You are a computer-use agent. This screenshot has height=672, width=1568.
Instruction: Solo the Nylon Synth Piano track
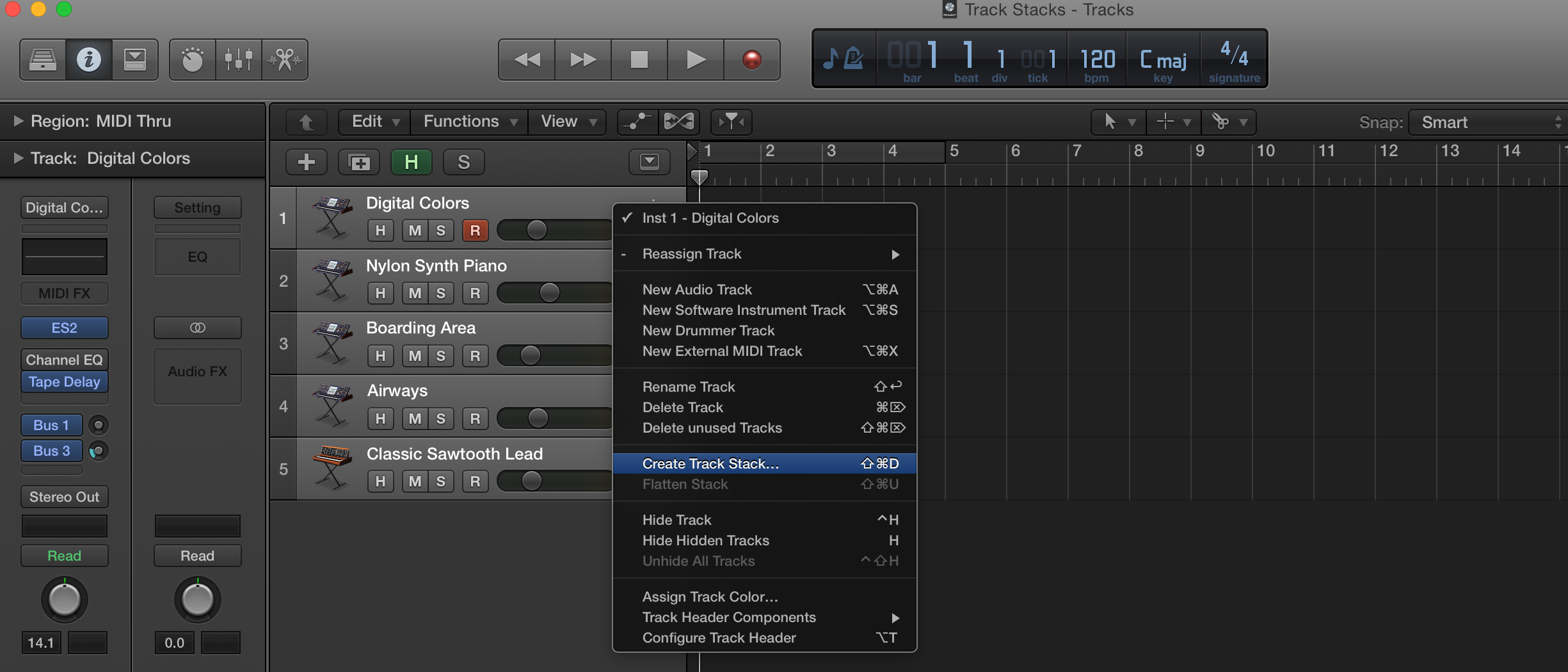coord(441,292)
